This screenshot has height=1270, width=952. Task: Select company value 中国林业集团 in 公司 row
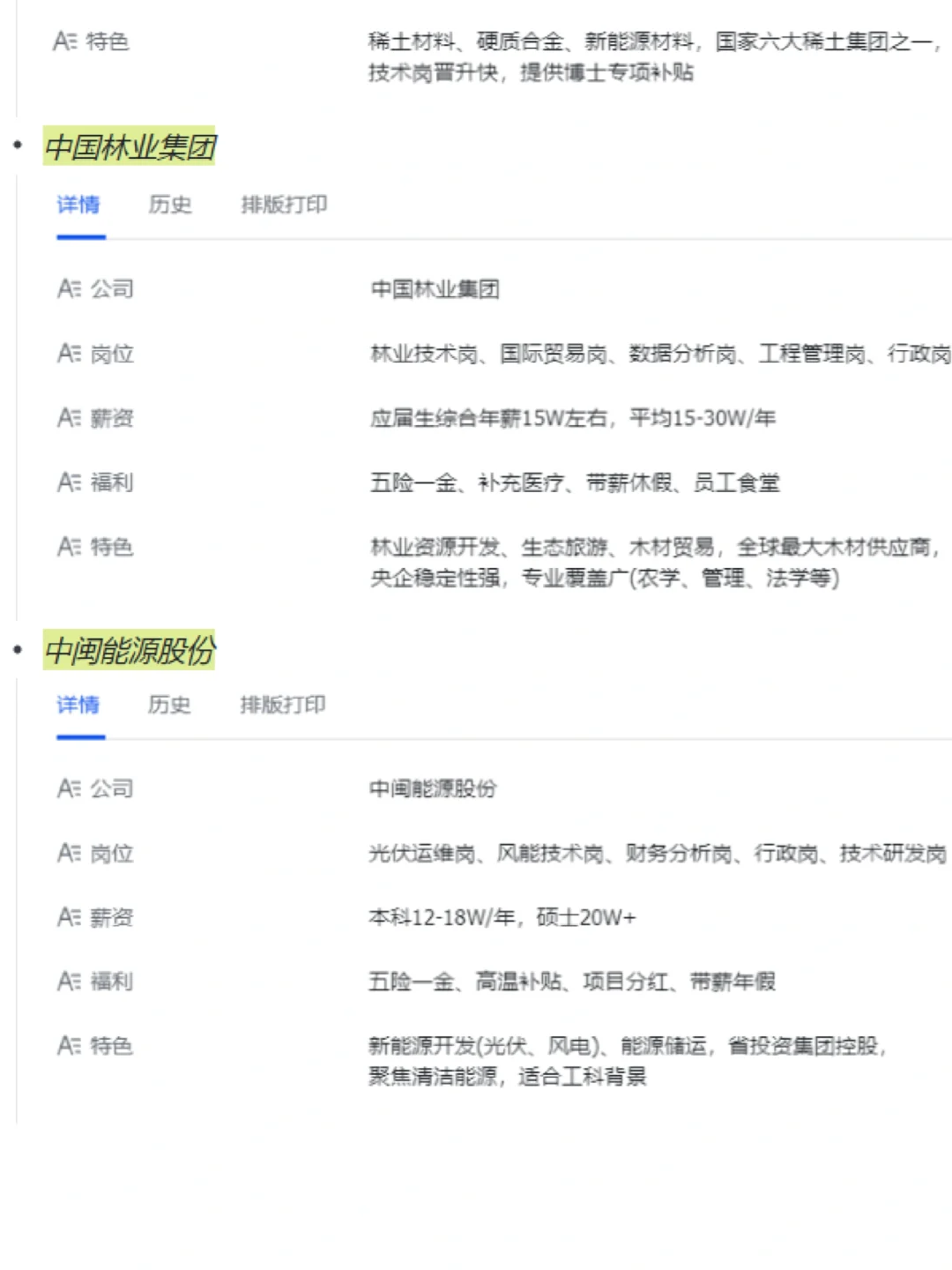click(435, 289)
